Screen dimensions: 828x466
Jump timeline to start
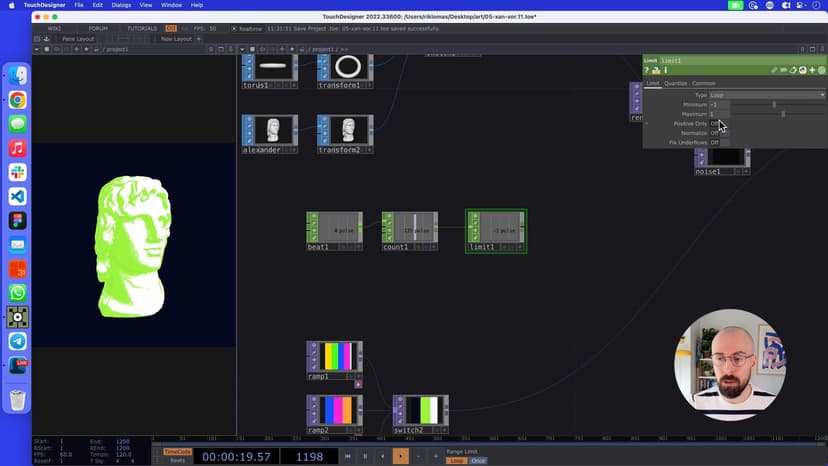348,456
